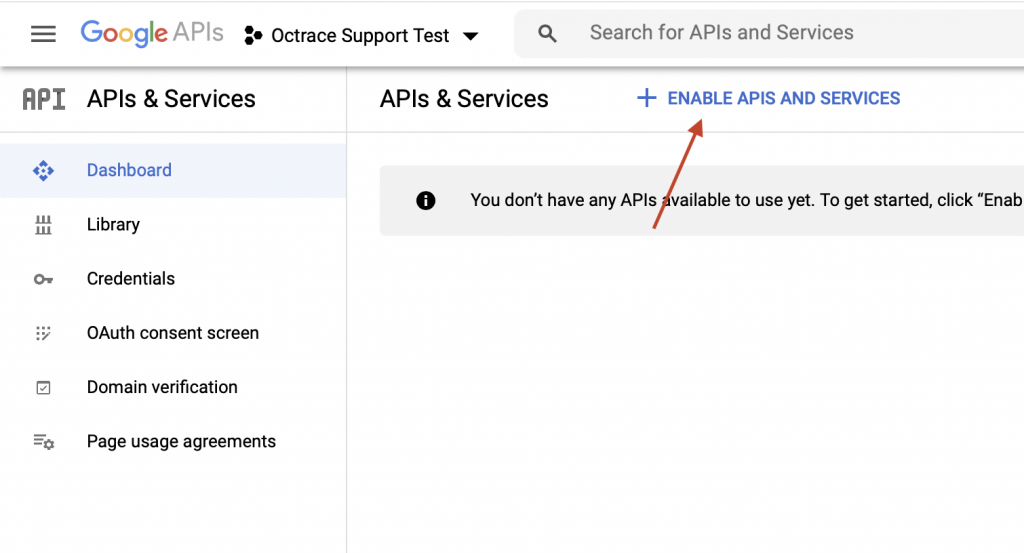Click the Dashboard diamond icon
Viewport: 1024px width, 553px height.
coord(43,170)
